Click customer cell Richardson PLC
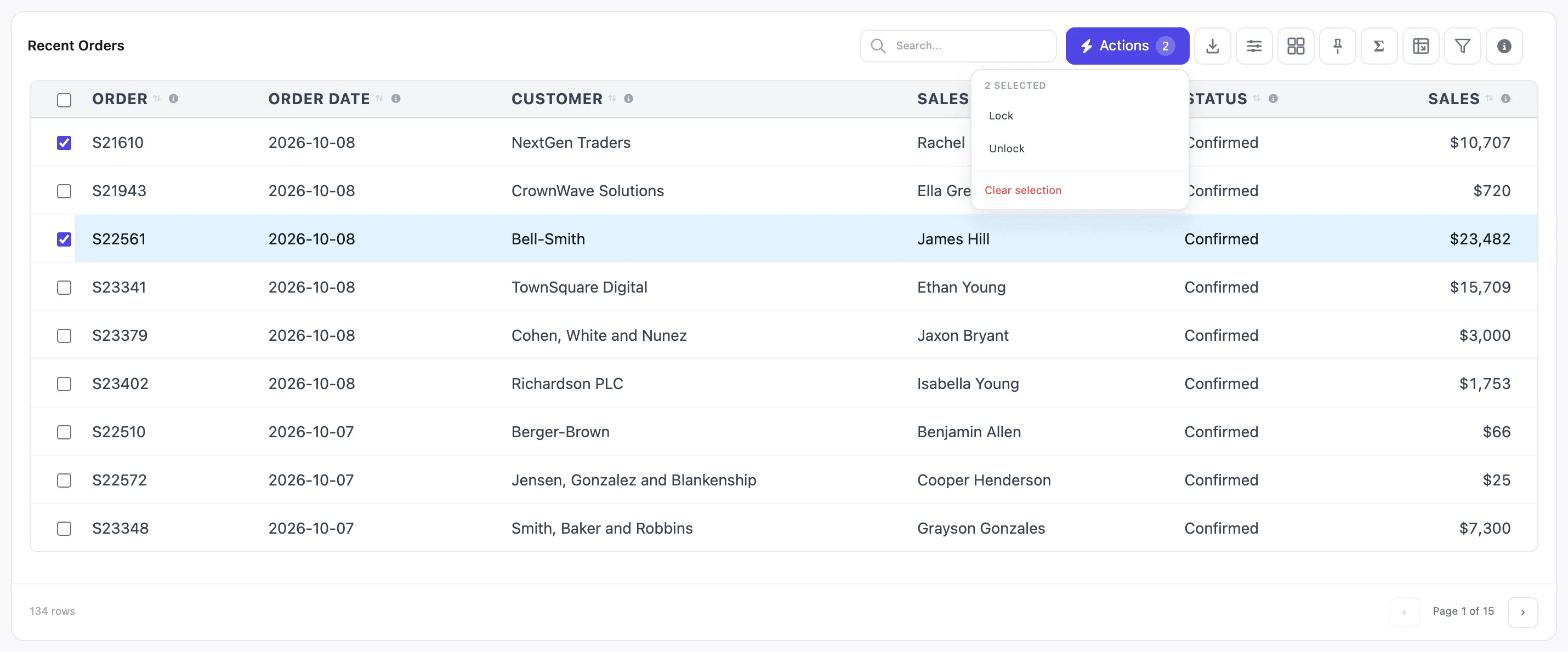The image size is (1568, 652). [x=567, y=384]
